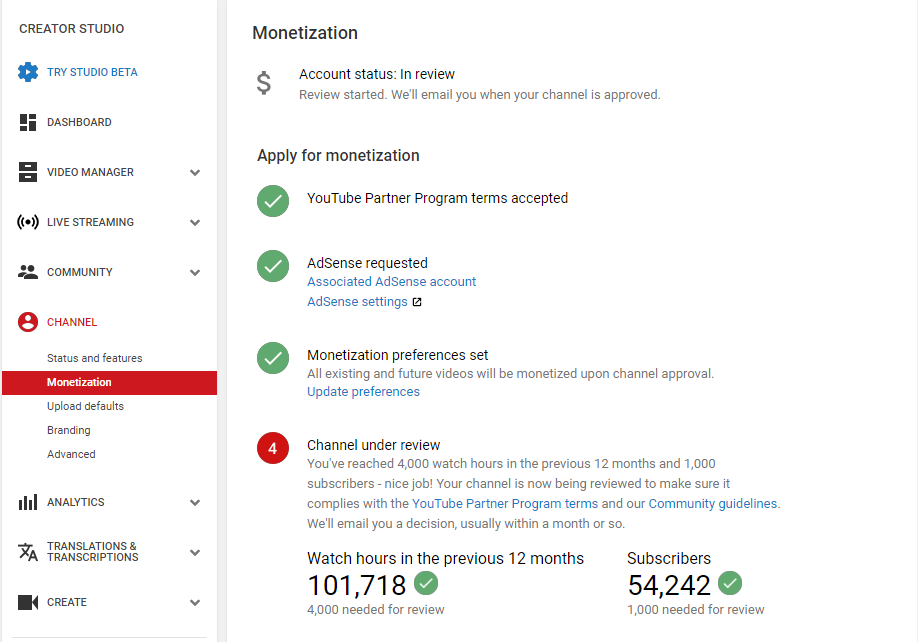Expand the Community section chevron
Image resolution: width=918 pixels, height=642 pixels.
pos(195,272)
